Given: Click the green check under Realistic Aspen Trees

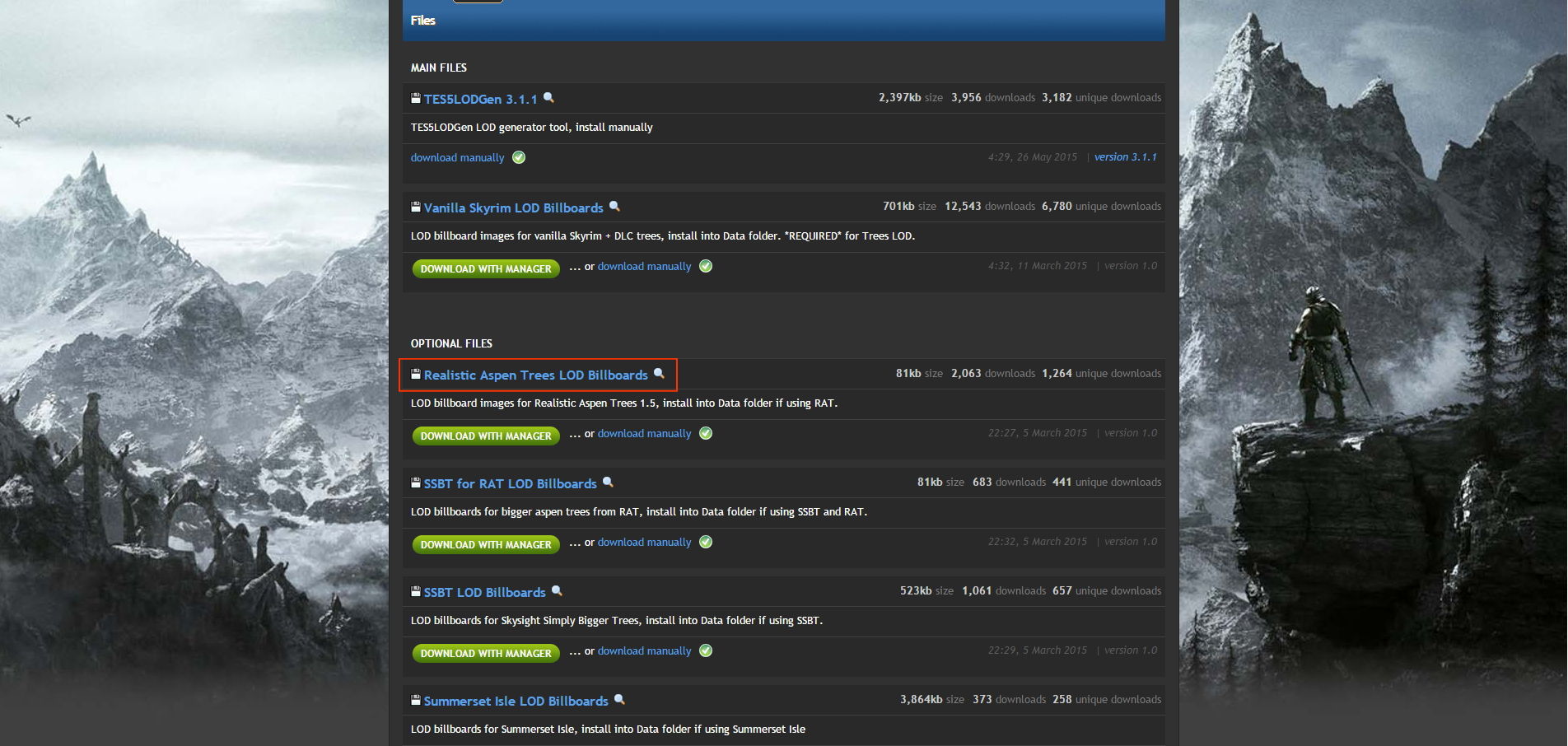Looking at the screenshot, I should [706, 433].
